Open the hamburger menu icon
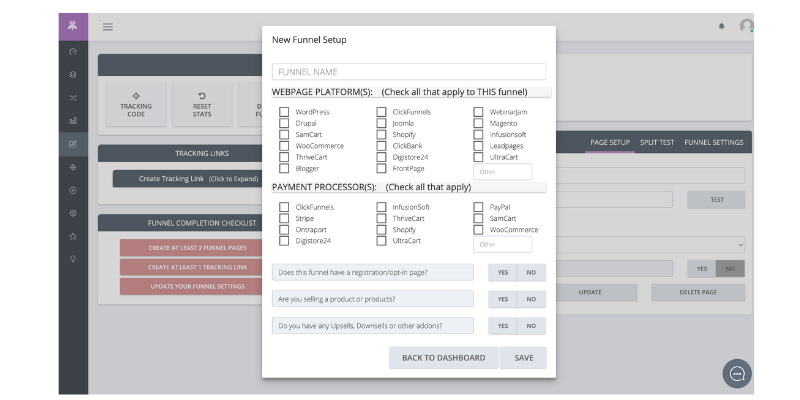The width and height of the screenshot is (800, 400). tap(108, 27)
